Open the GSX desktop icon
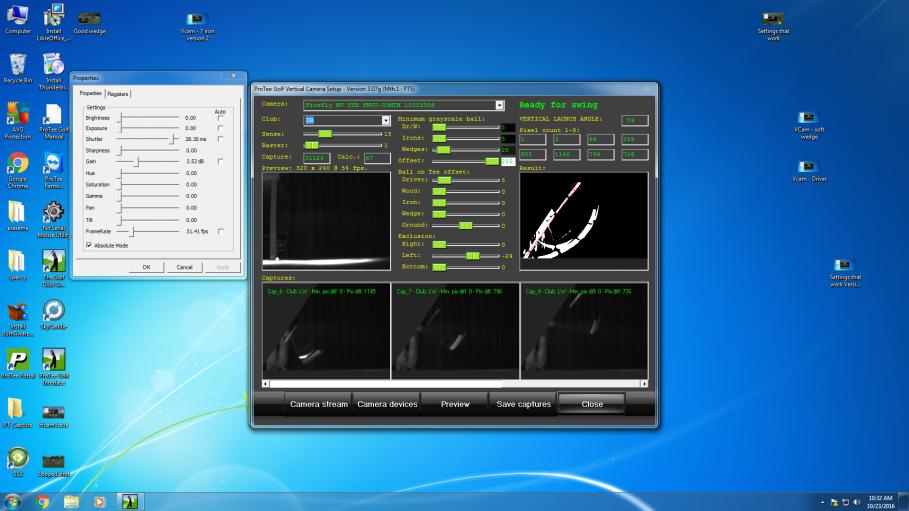 click(x=17, y=462)
